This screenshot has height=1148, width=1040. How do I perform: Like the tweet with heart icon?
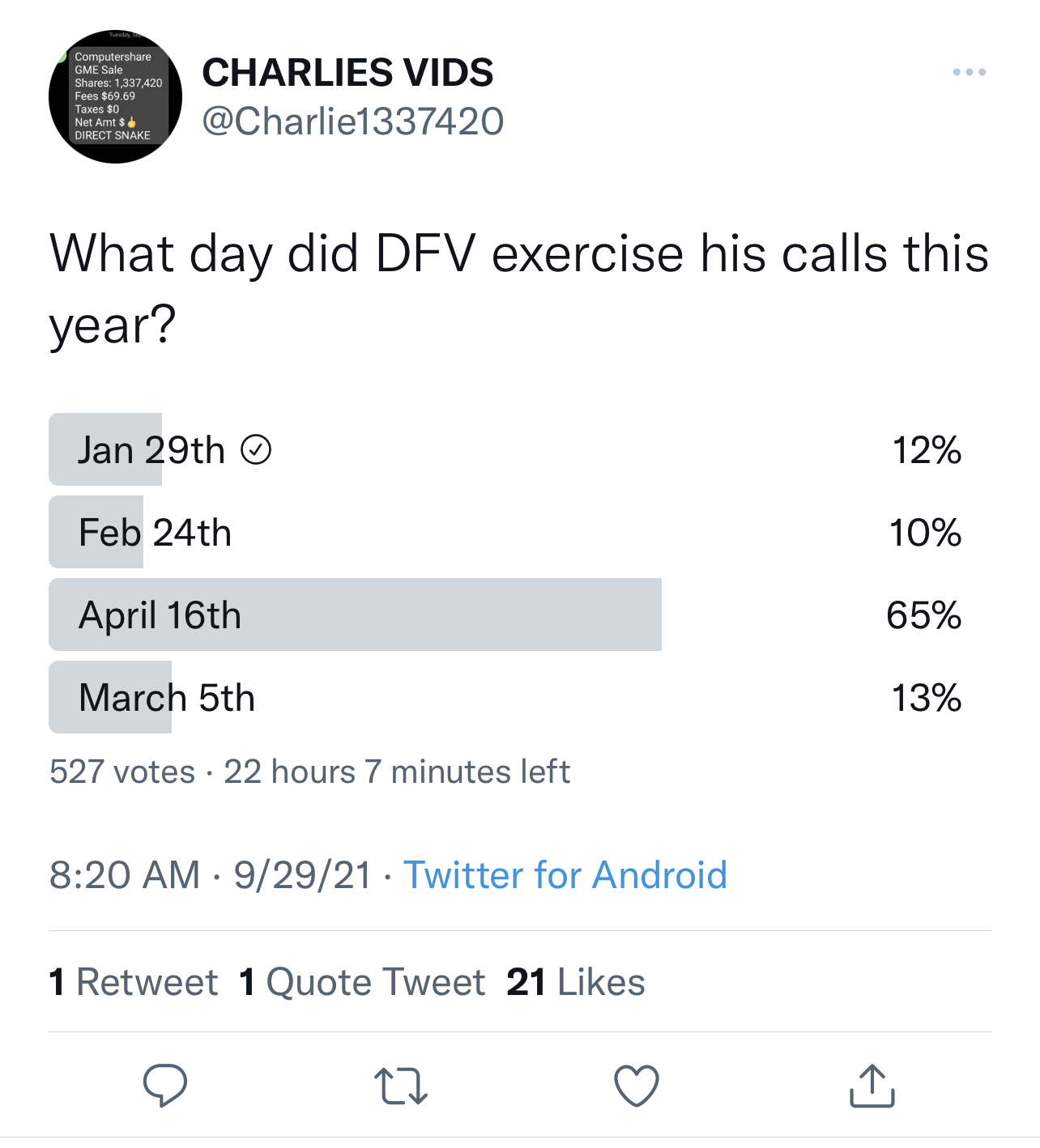point(637,1086)
